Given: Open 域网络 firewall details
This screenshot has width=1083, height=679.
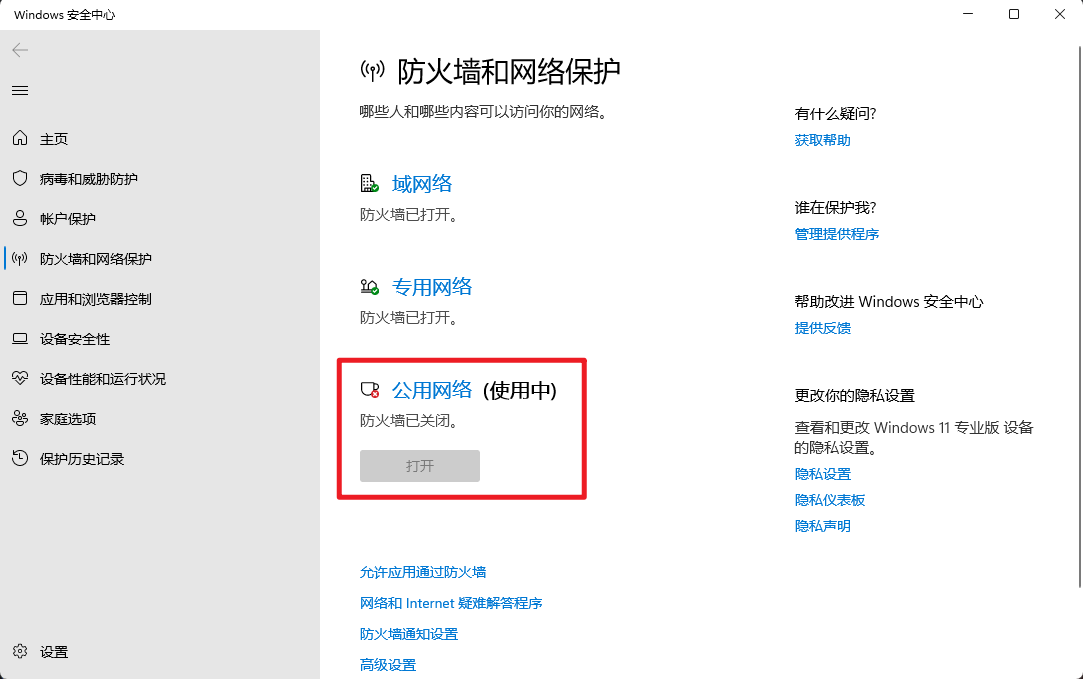Looking at the screenshot, I should point(422,183).
